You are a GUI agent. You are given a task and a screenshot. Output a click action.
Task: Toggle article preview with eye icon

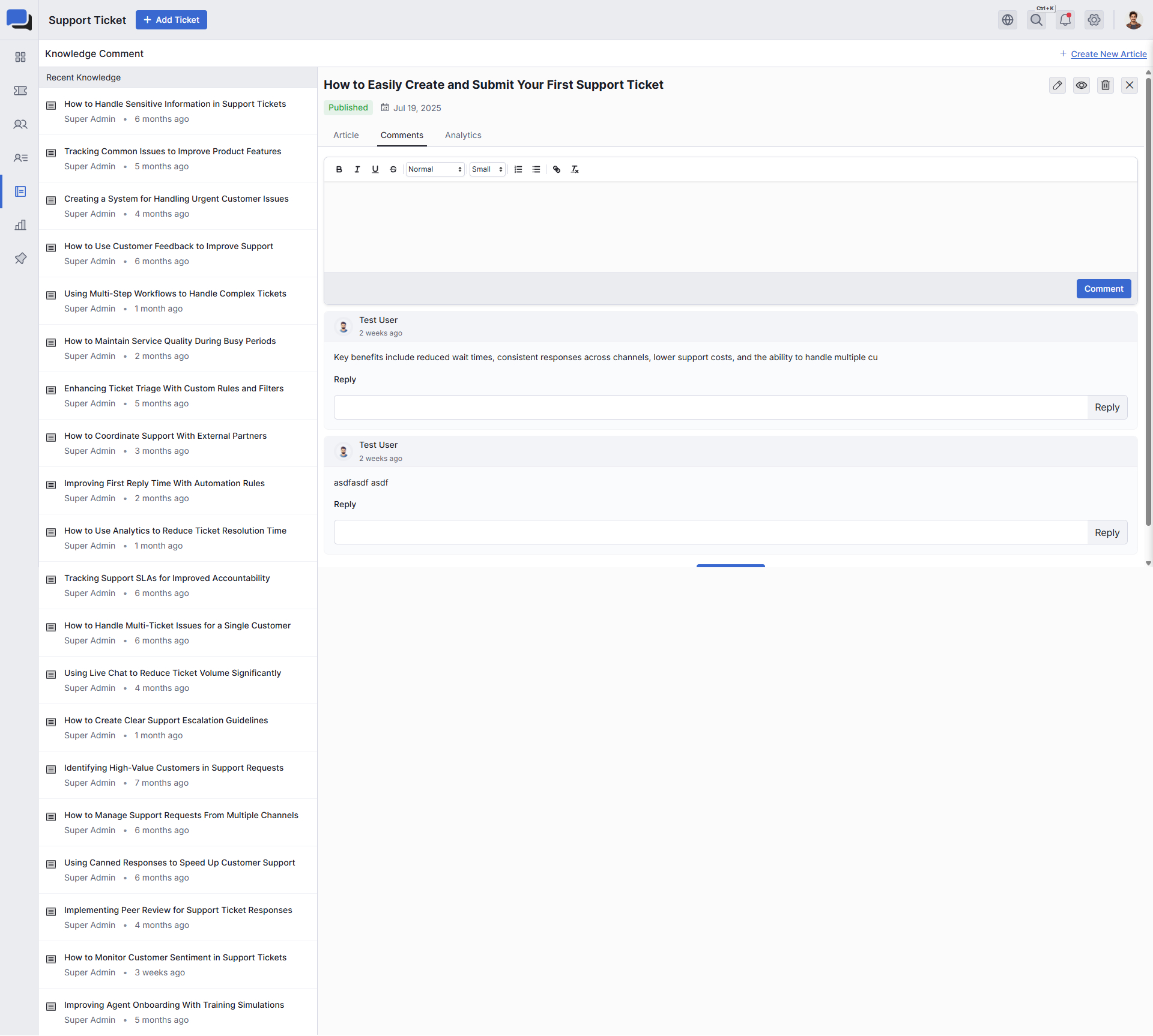click(1081, 85)
